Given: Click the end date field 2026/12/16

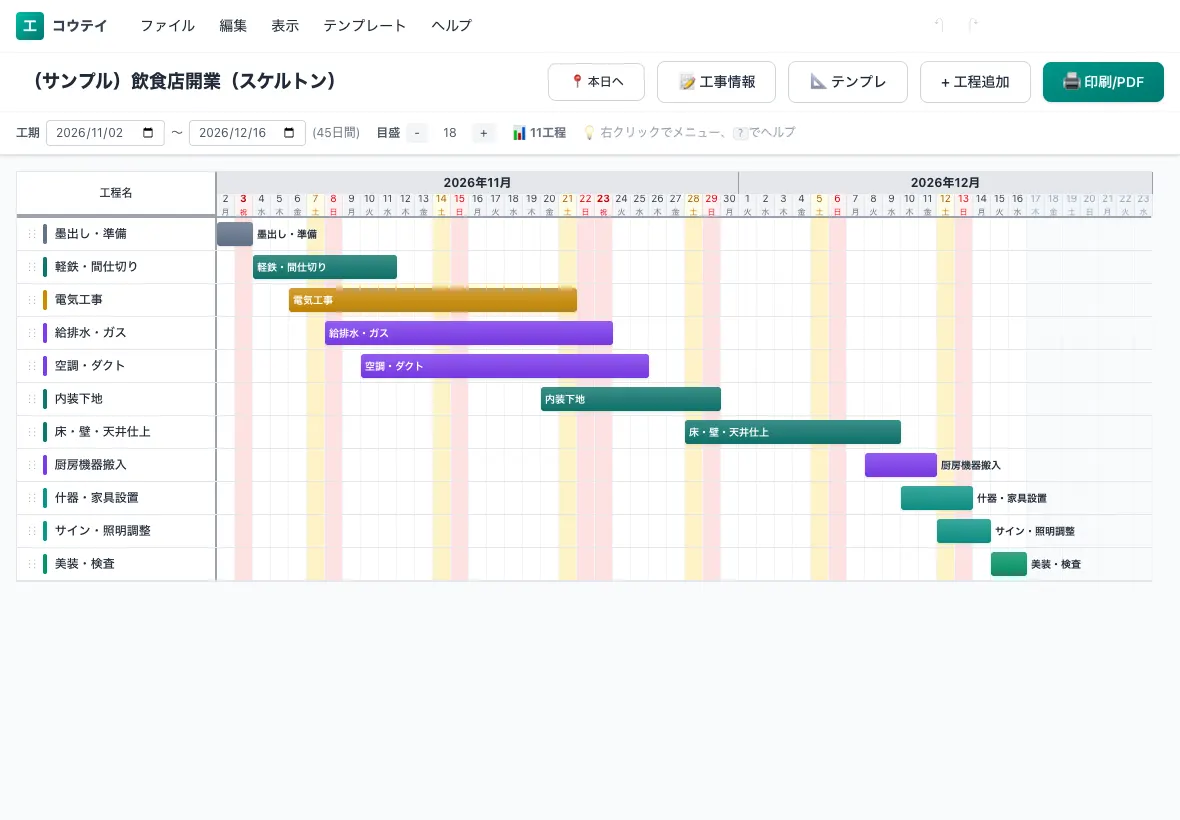Looking at the screenshot, I should (x=248, y=133).
